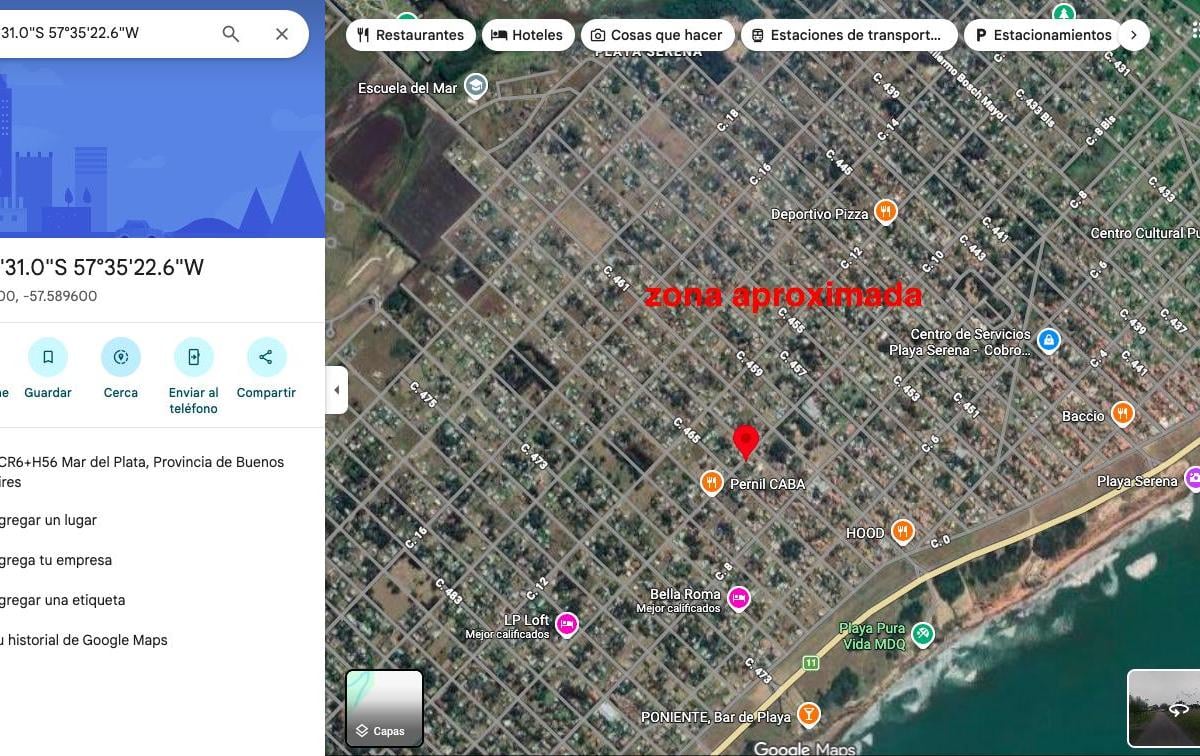
Task: Select Enviar al teléfono icon
Action: point(194,357)
